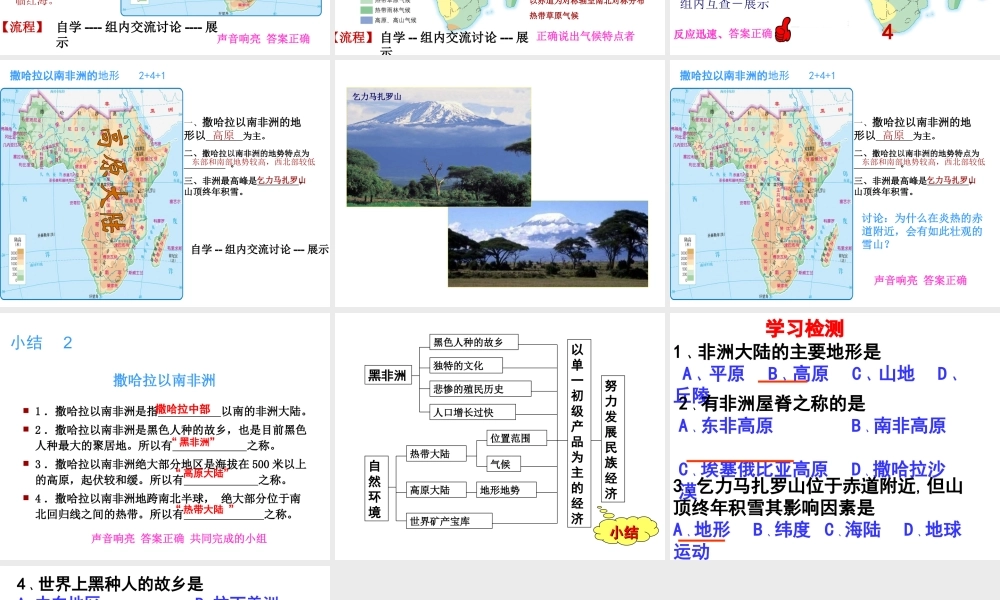
Task: Click the red answer "黑非洲" in the summary slide
Action: [193, 442]
